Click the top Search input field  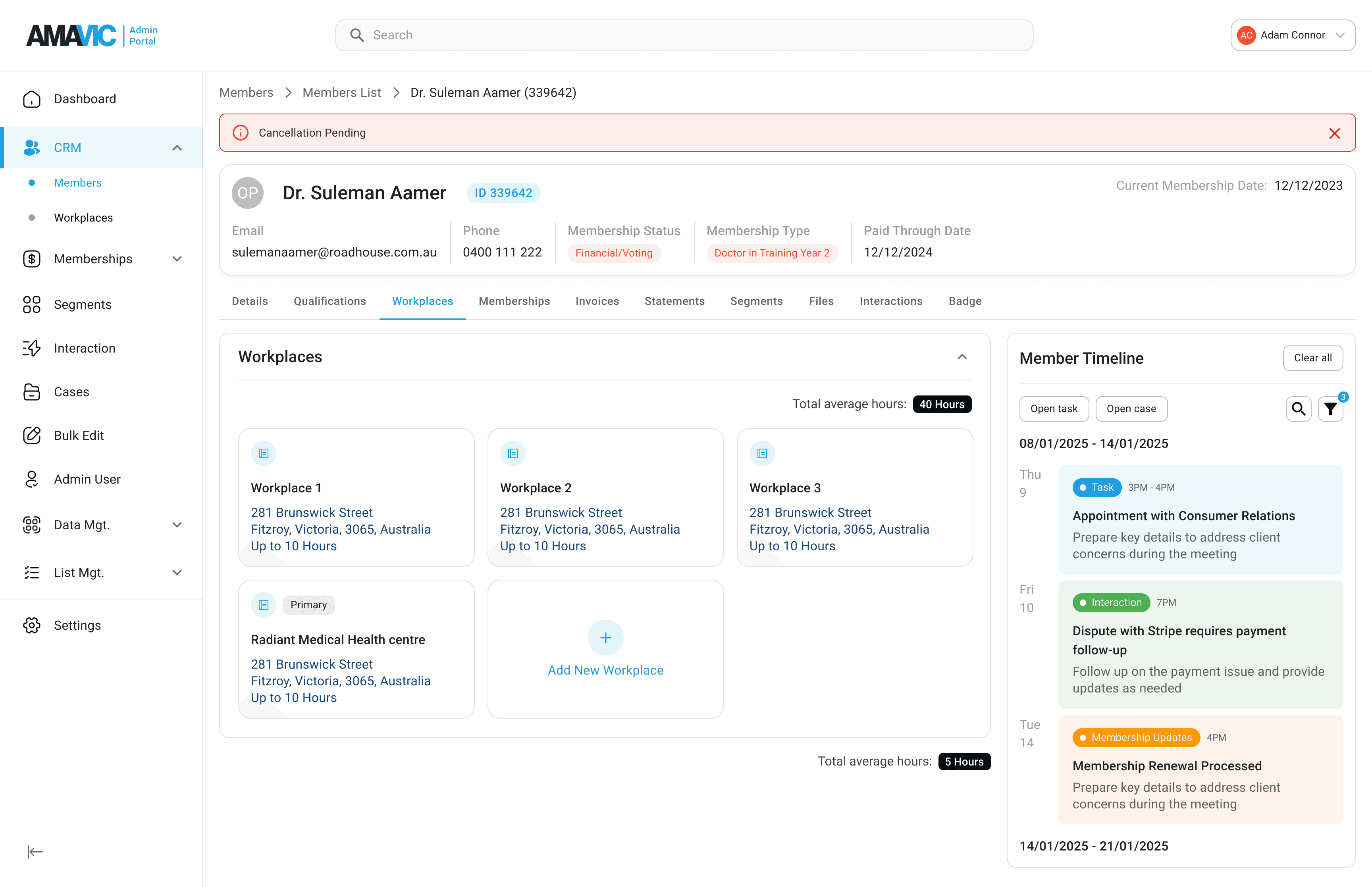click(683, 35)
